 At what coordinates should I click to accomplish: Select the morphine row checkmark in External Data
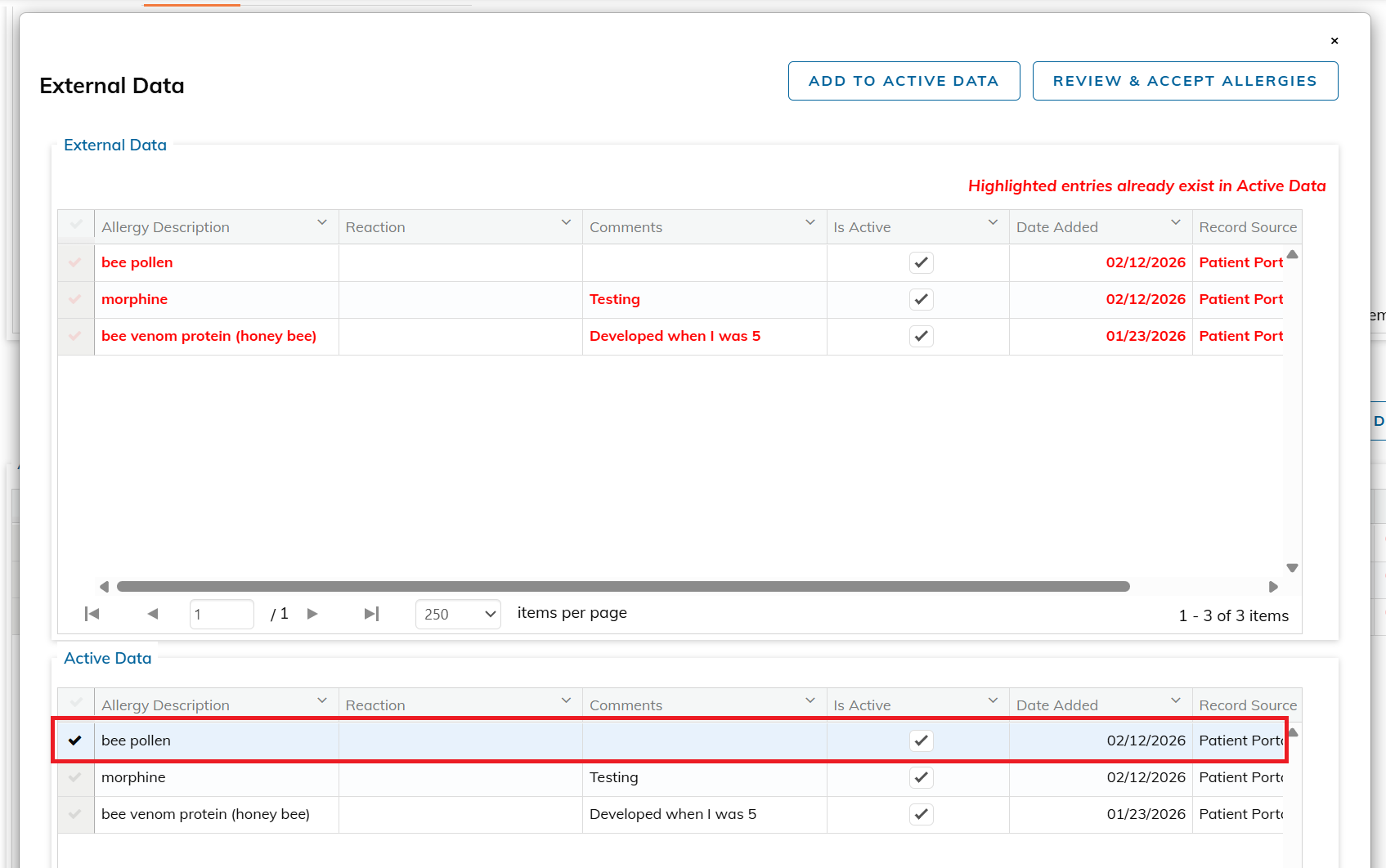tap(75, 300)
